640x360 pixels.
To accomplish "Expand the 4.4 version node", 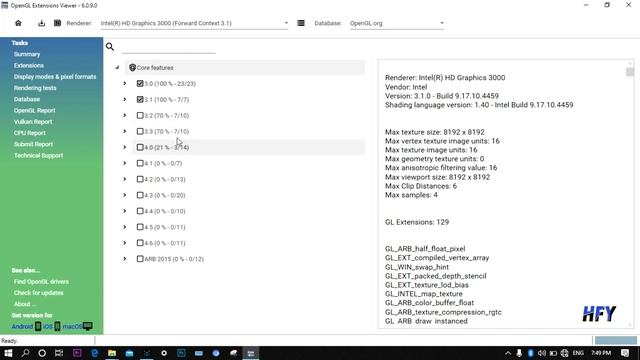I will pyautogui.click(x=125, y=211).
